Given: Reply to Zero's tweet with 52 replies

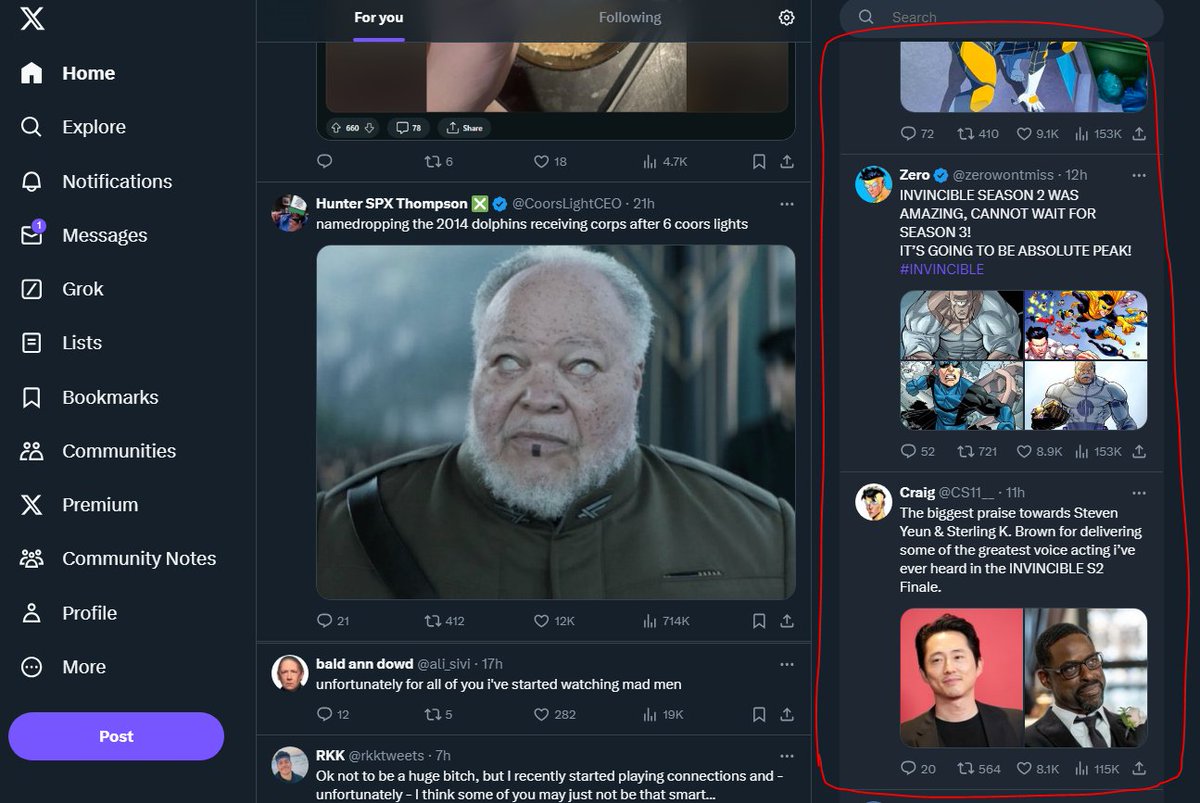Looking at the screenshot, I should coord(918,451).
